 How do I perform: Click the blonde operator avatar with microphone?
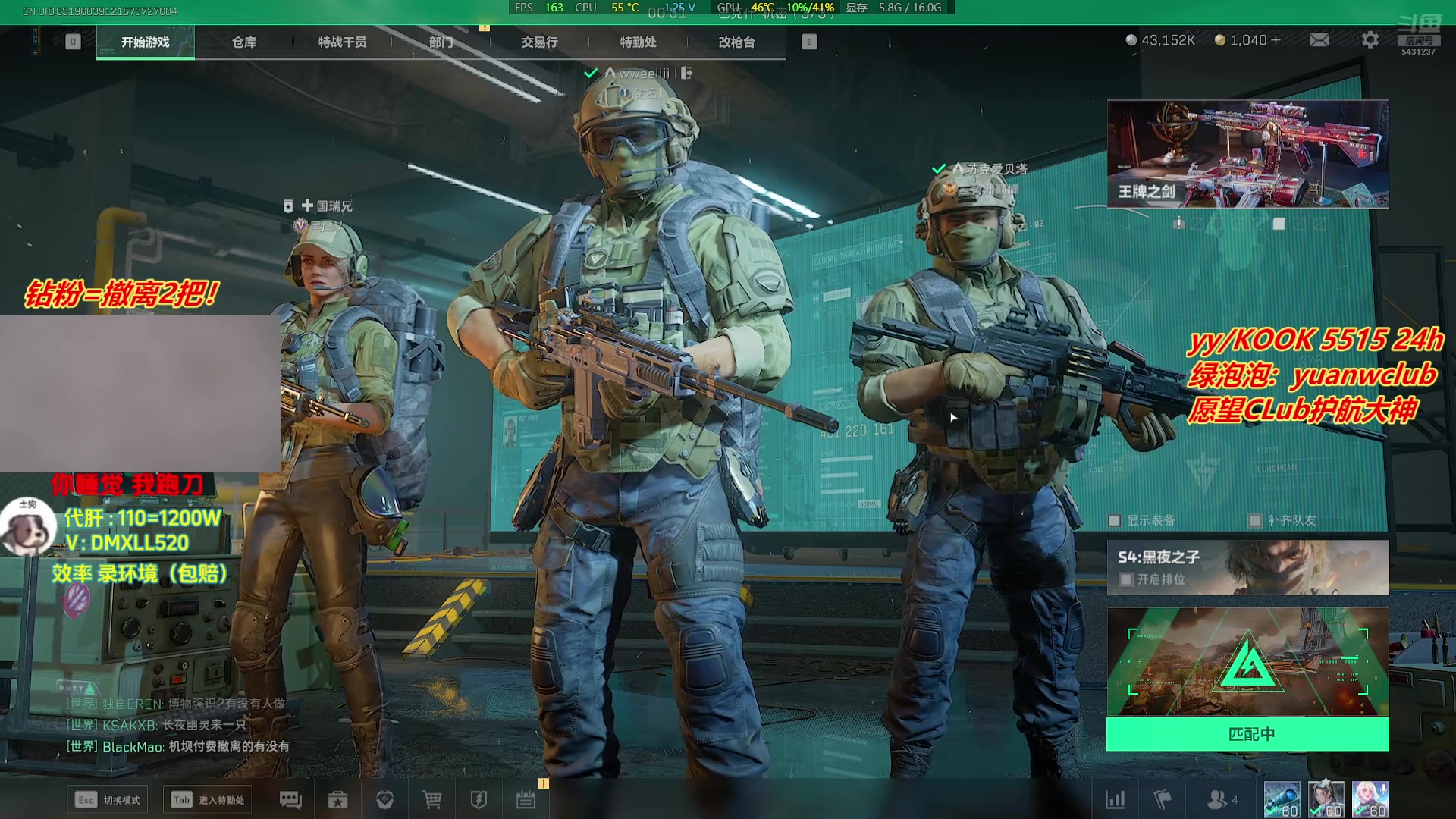(1370, 799)
